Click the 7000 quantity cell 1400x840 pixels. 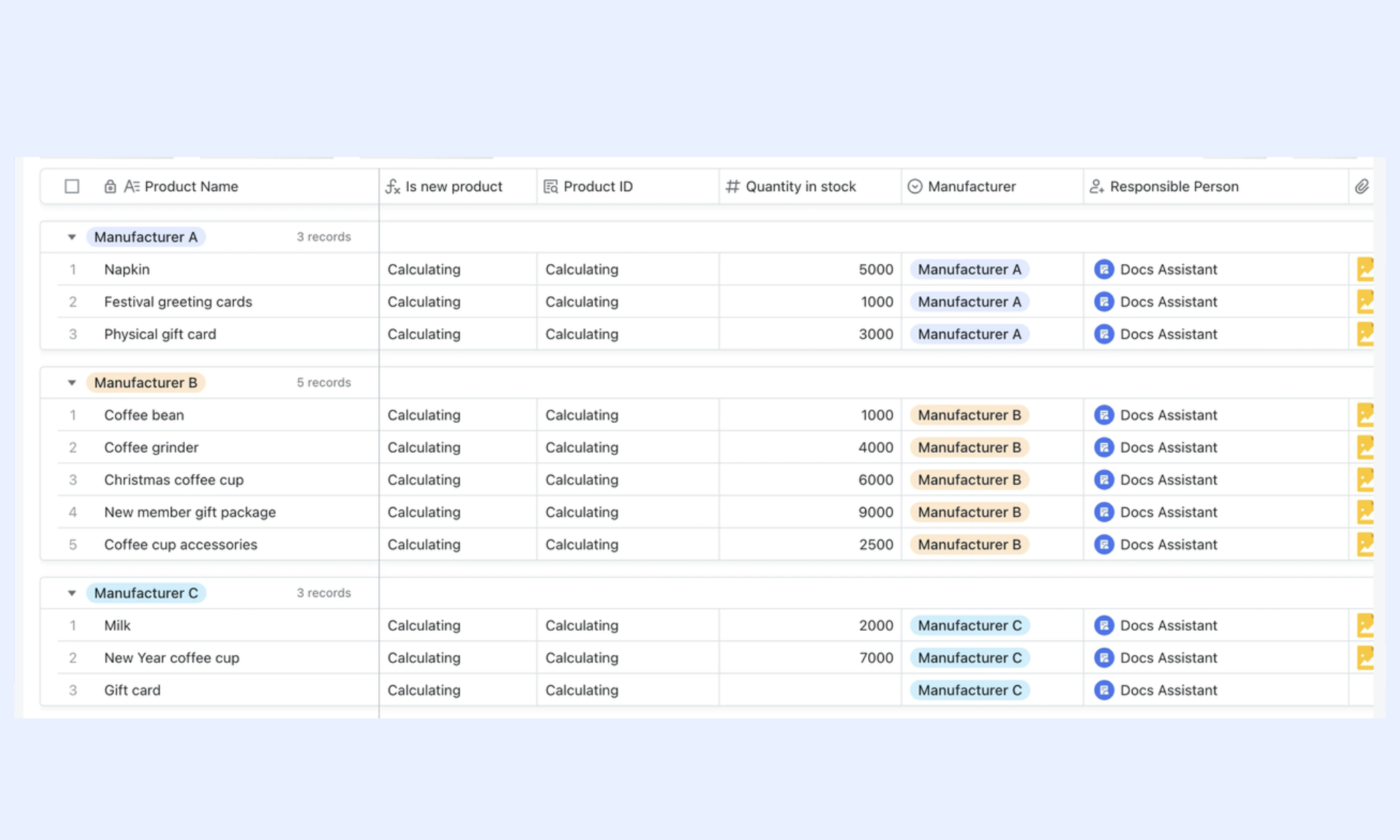pyautogui.click(x=810, y=657)
